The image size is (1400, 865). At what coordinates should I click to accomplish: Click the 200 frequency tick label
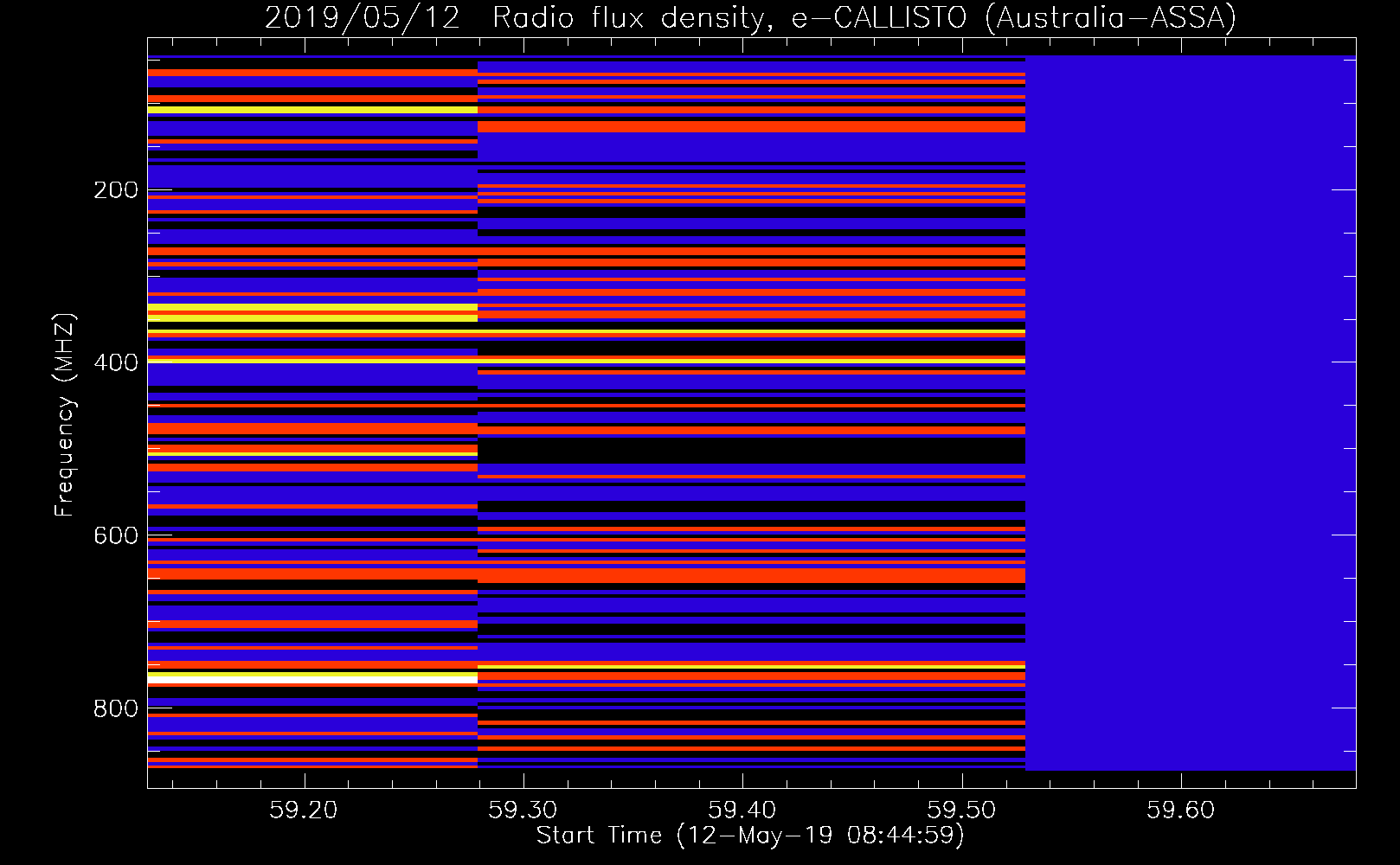coord(116,190)
